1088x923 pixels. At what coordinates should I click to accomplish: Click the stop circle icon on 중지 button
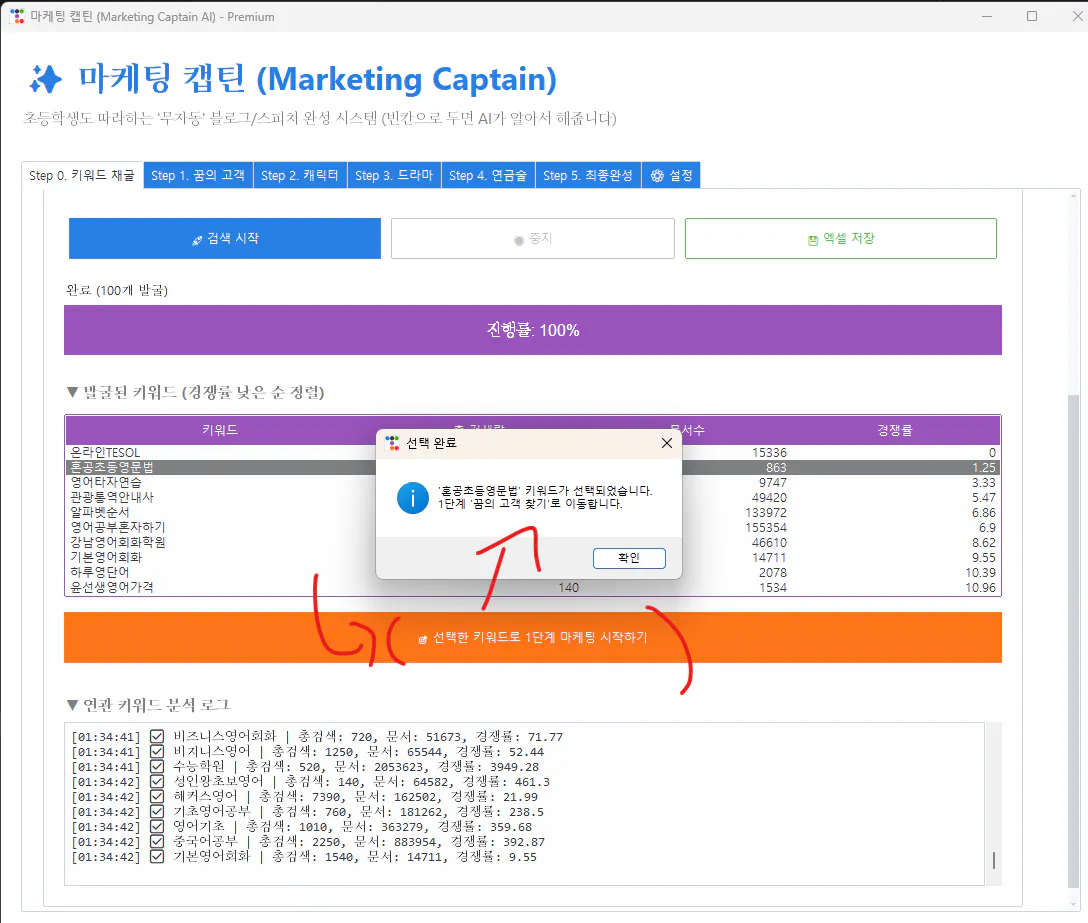(x=517, y=238)
